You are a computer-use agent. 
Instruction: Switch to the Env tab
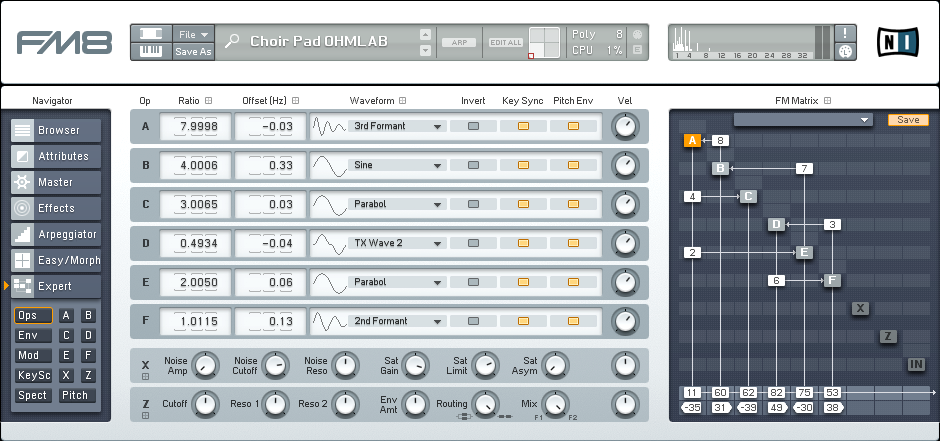[x=33, y=336]
